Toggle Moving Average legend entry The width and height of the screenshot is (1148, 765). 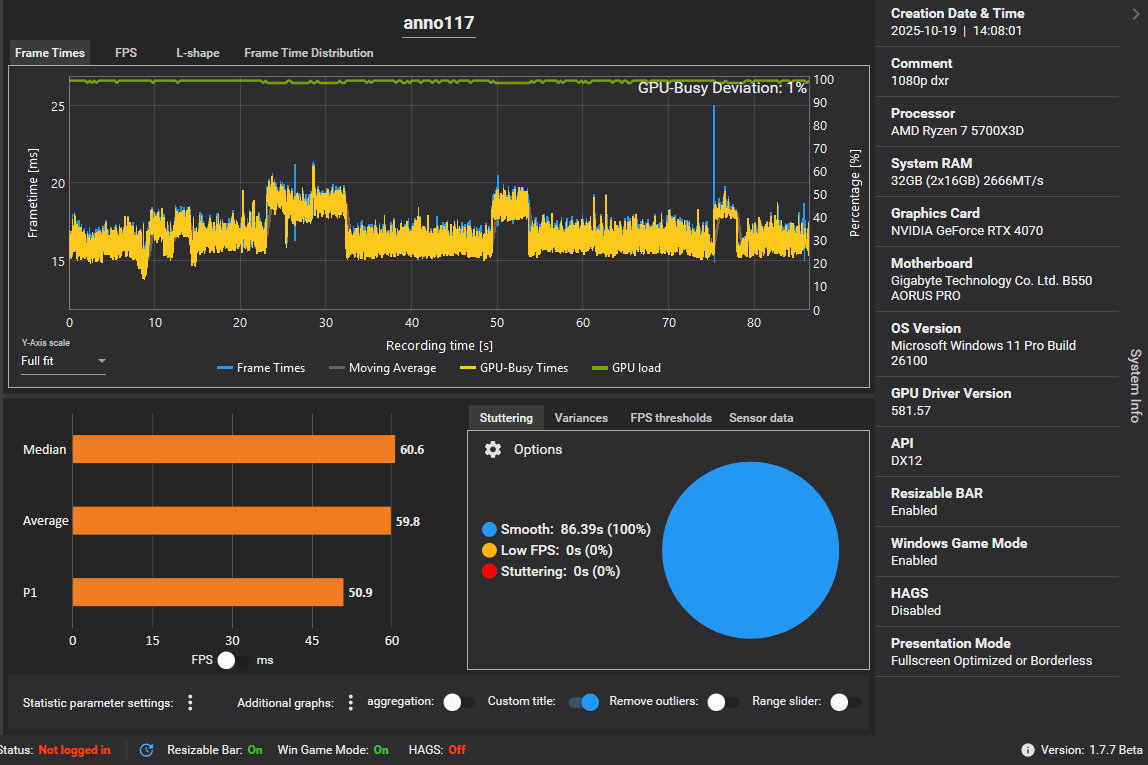coord(383,367)
